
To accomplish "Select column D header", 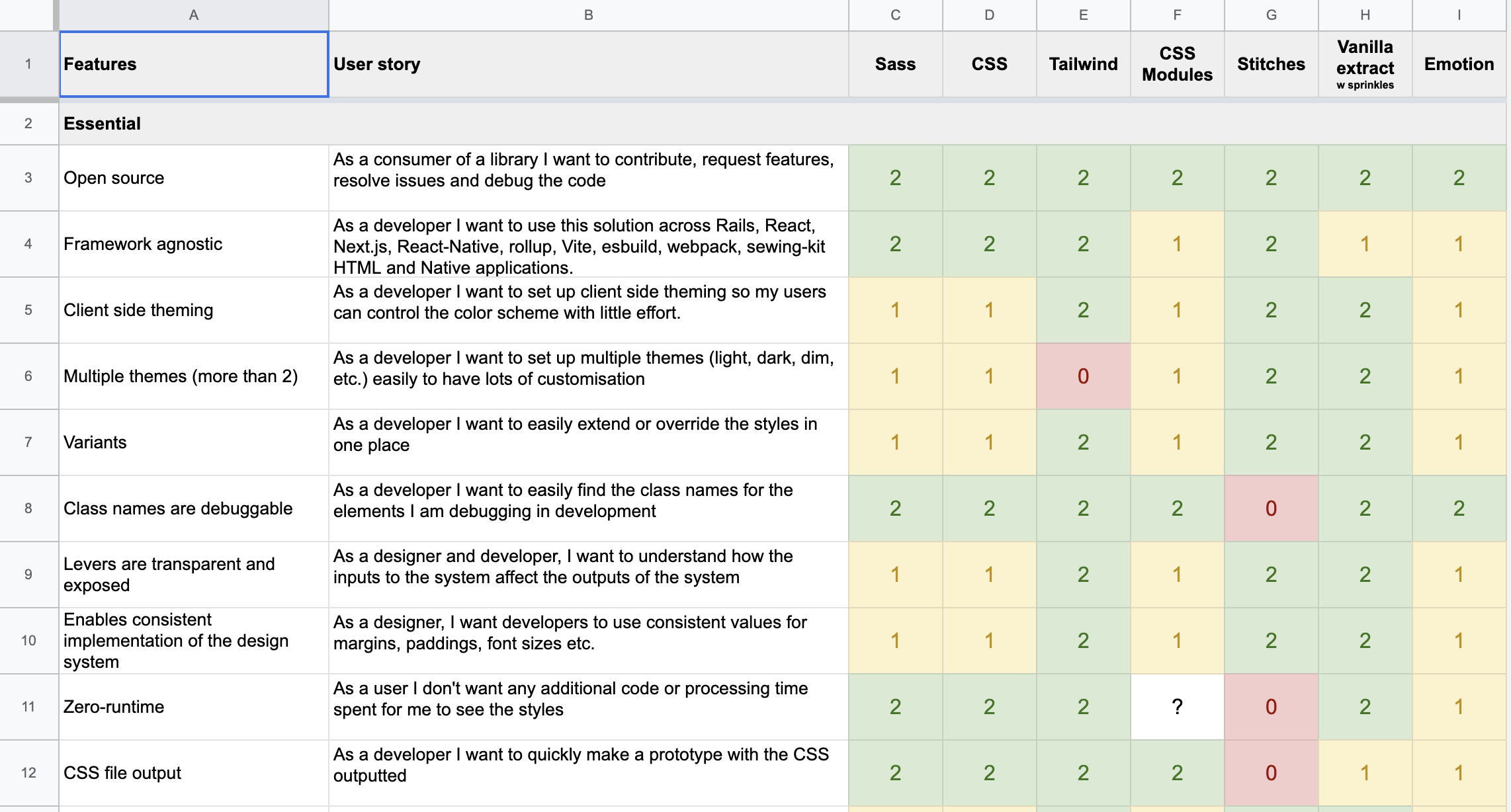I will click(x=990, y=15).
